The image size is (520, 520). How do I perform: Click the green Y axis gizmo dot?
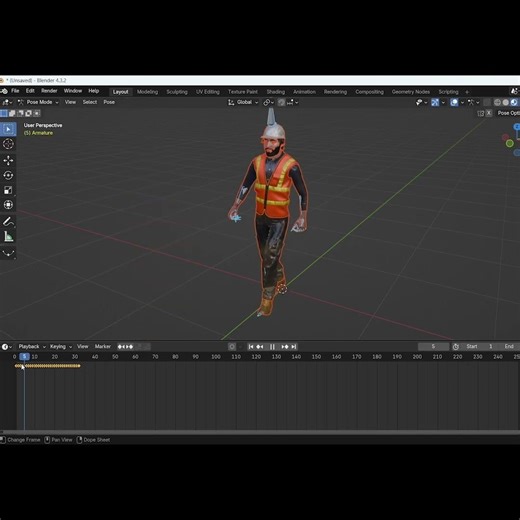509,144
